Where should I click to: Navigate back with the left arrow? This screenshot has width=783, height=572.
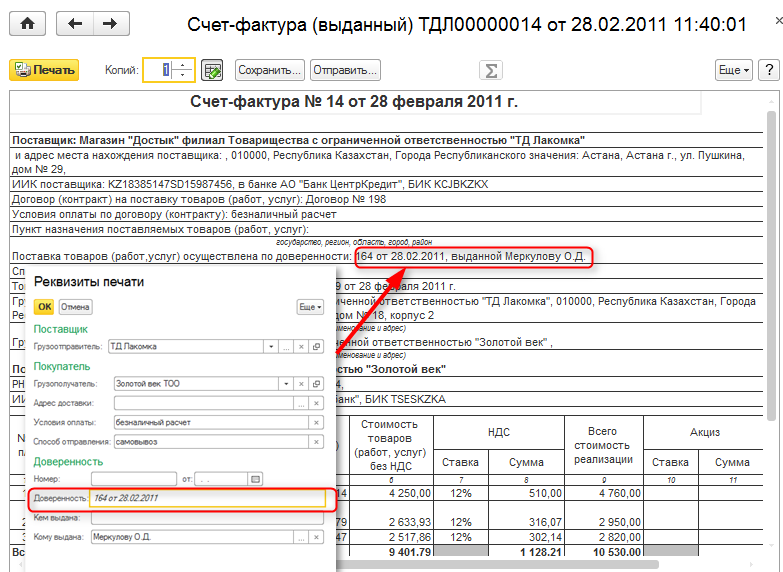pyautogui.click(x=75, y=24)
